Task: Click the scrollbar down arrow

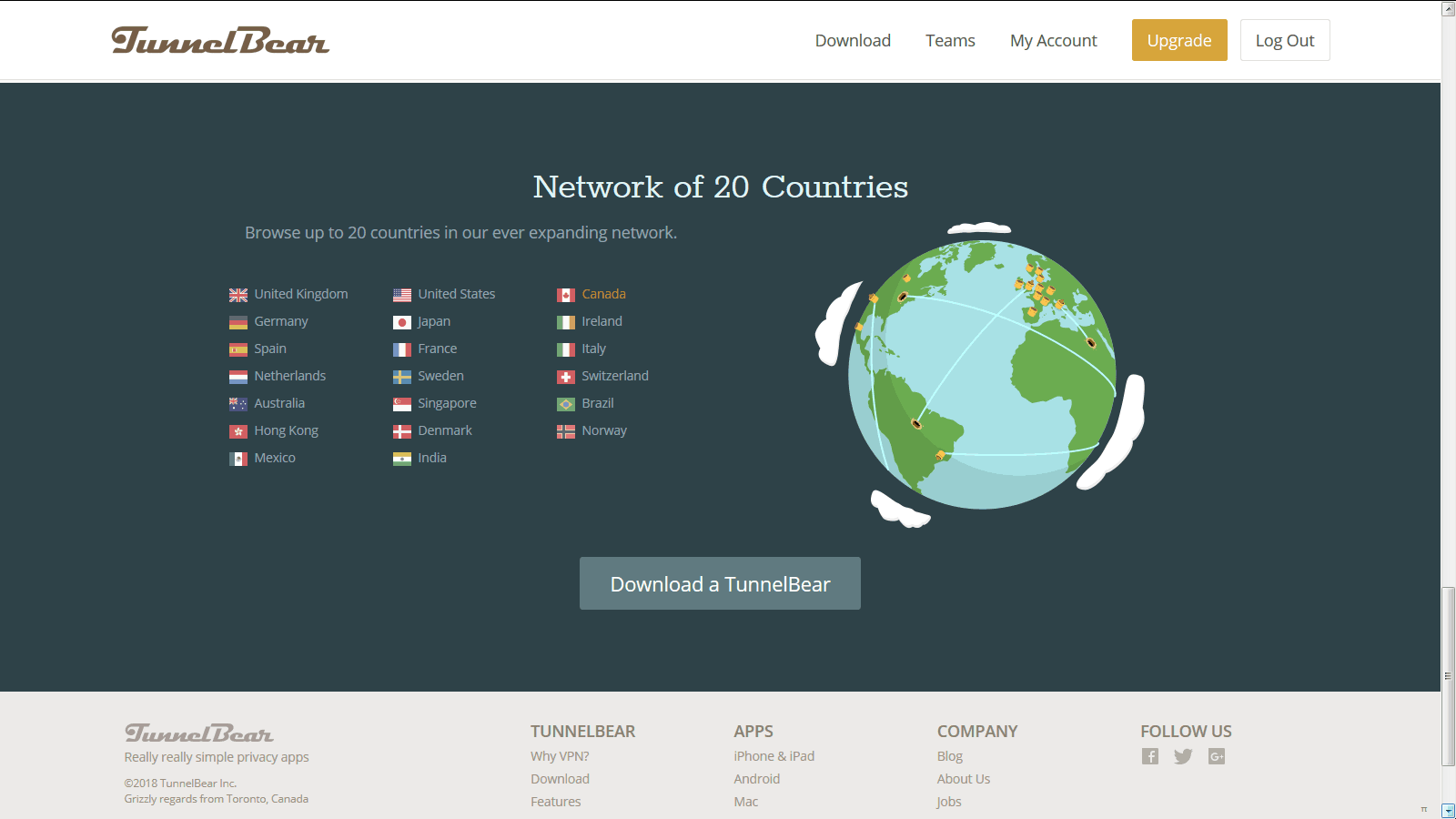Action: tap(1449, 811)
